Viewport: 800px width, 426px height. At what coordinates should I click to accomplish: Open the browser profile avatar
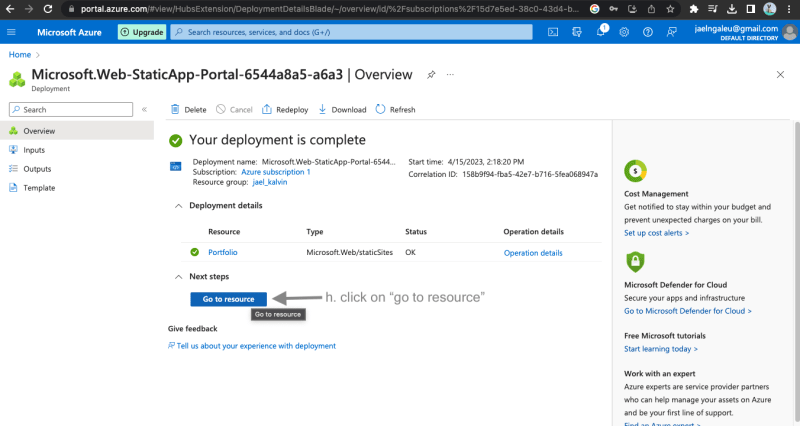pos(769,9)
